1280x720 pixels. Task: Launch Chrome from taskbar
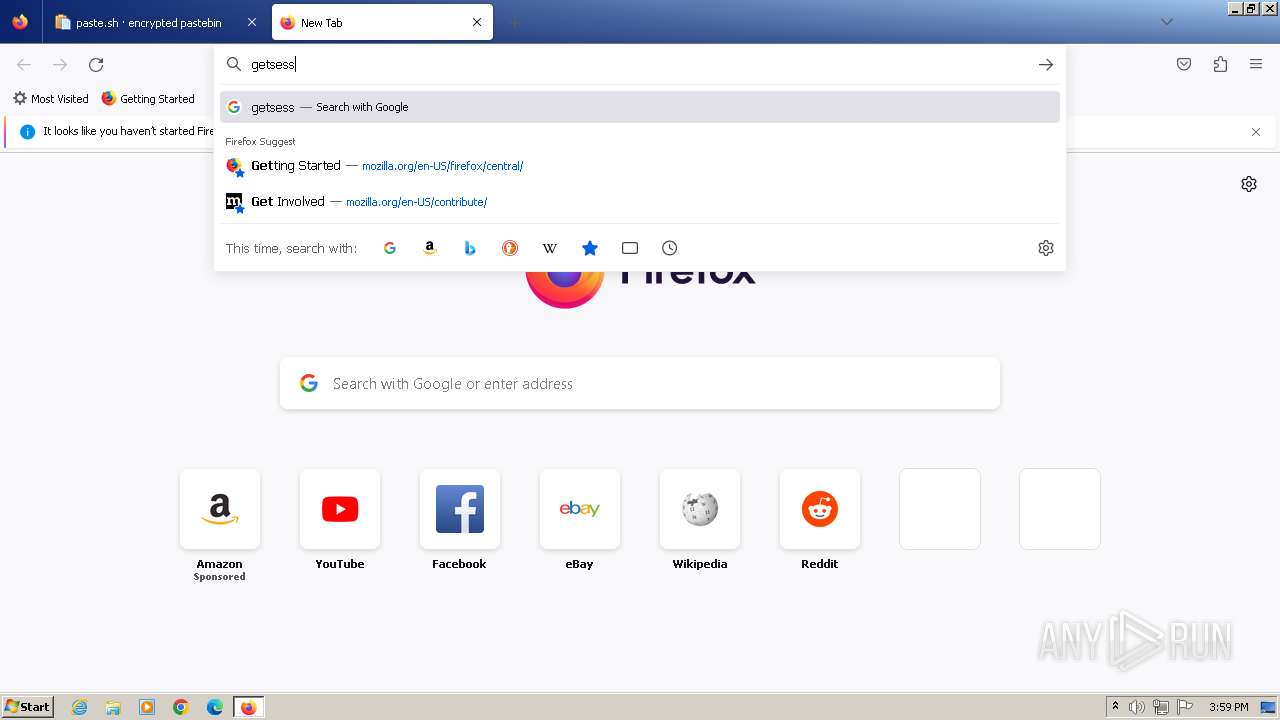(x=181, y=707)
